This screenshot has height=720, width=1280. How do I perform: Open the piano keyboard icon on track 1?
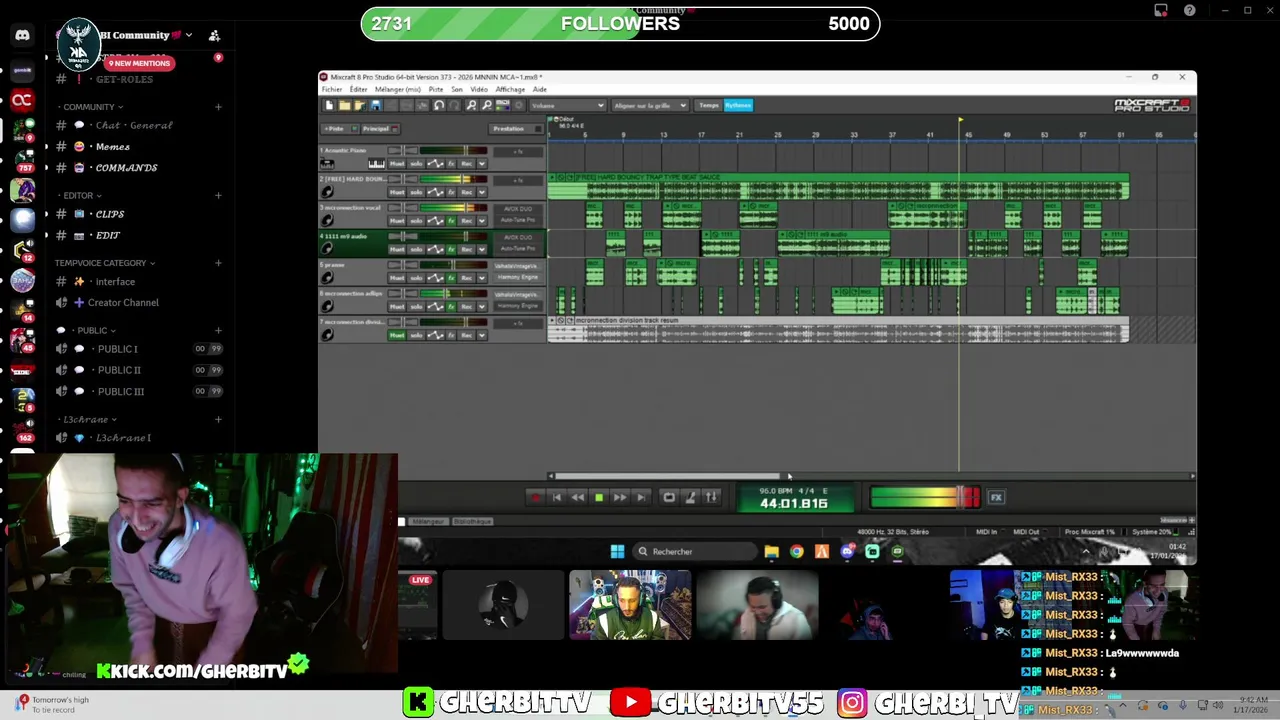377,164
